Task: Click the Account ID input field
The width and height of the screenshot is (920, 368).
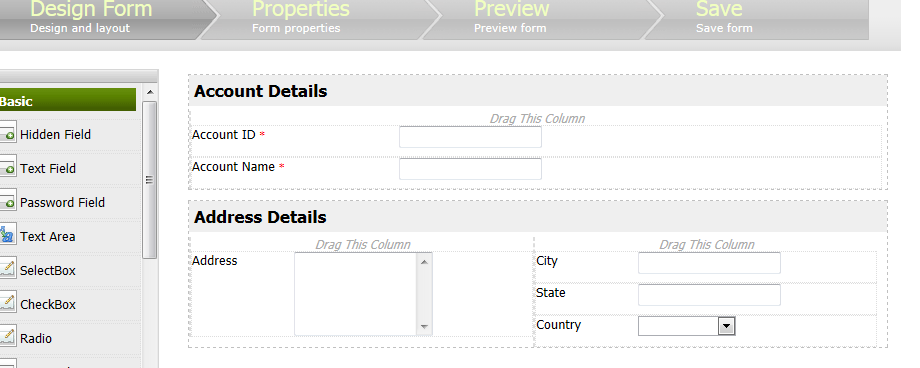Action: click(470, 137)
